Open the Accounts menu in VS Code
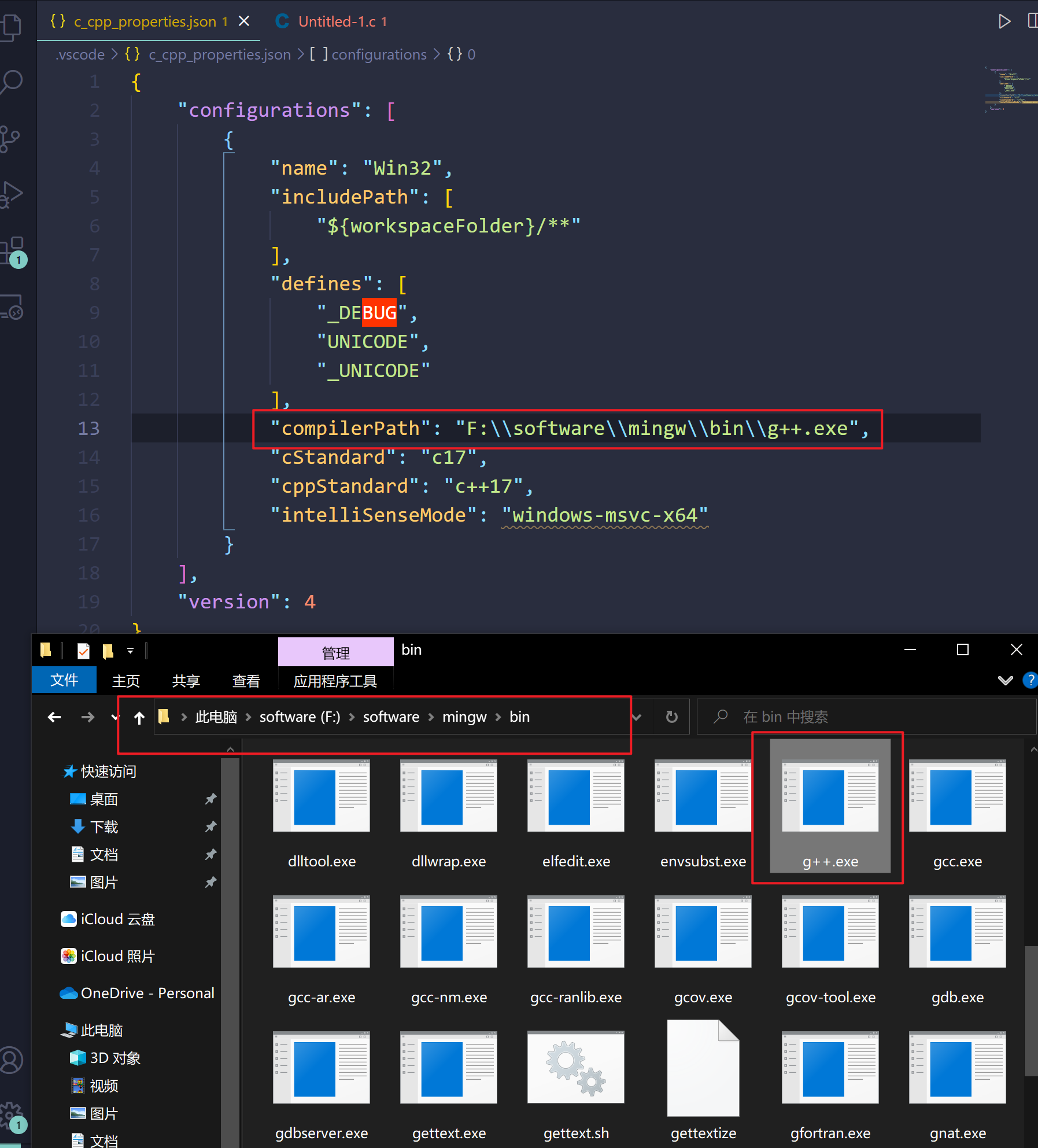This screenshot has width=1038, height=1148. 10,1060
